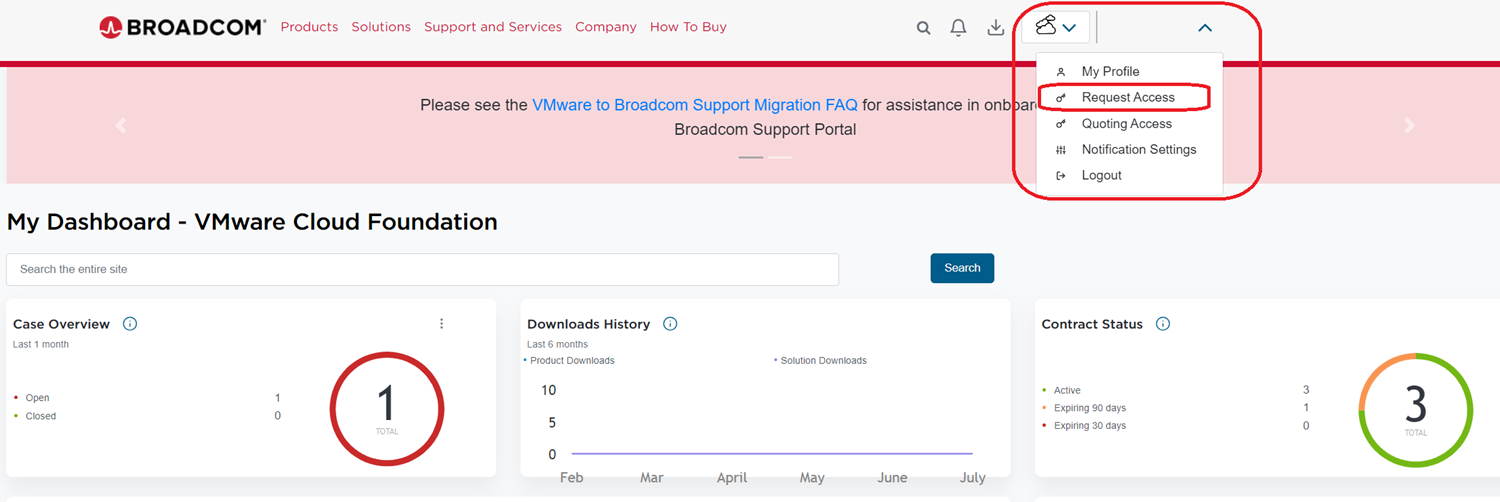
Task: Click the Contract Status total donut chart
Action: coord(1416,410)
